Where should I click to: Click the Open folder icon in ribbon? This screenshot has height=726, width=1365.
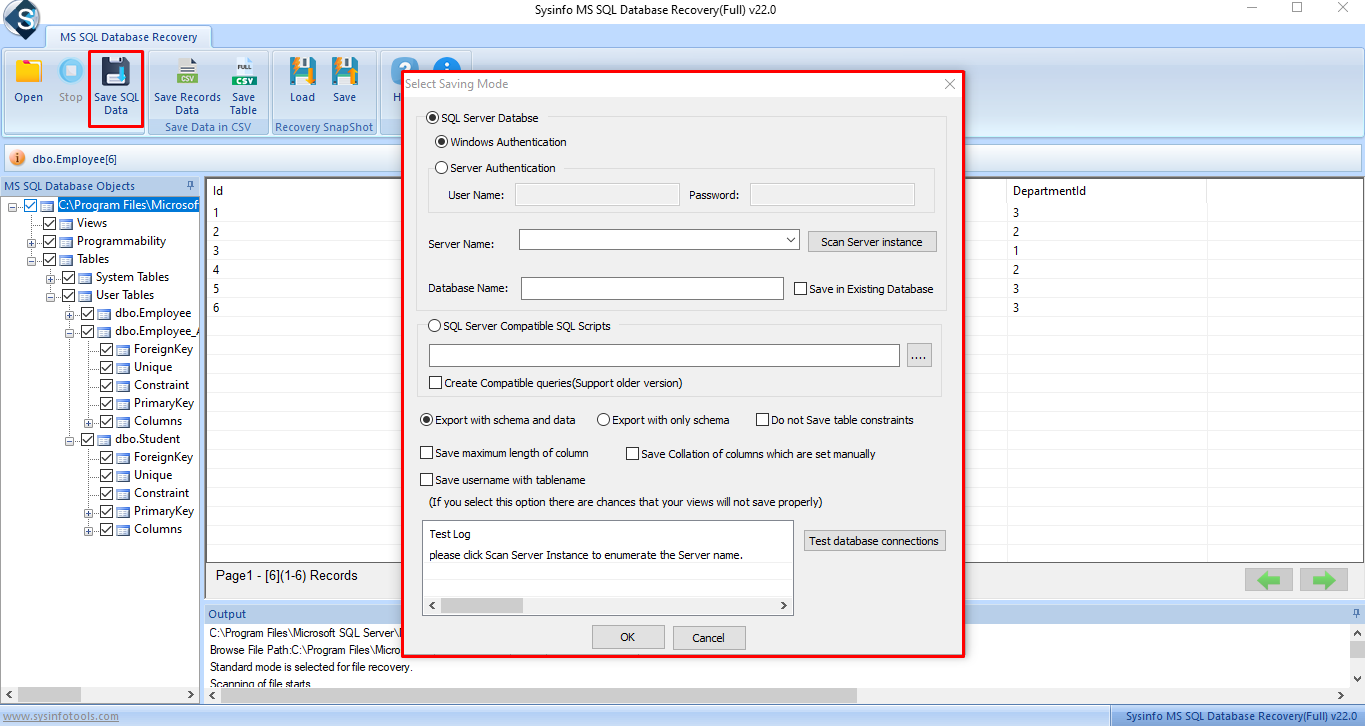(x=29, y=72)
